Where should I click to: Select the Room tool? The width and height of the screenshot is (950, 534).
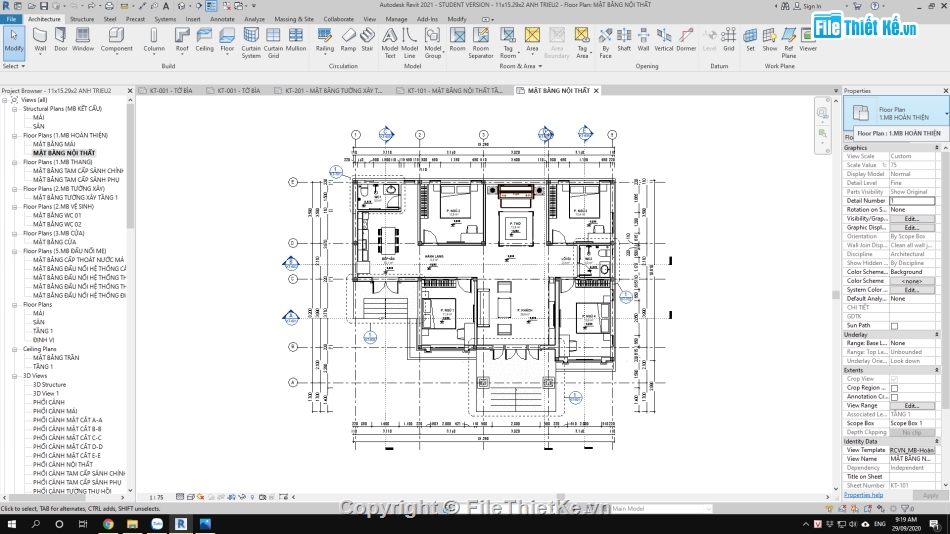click(x=457, y=40)
